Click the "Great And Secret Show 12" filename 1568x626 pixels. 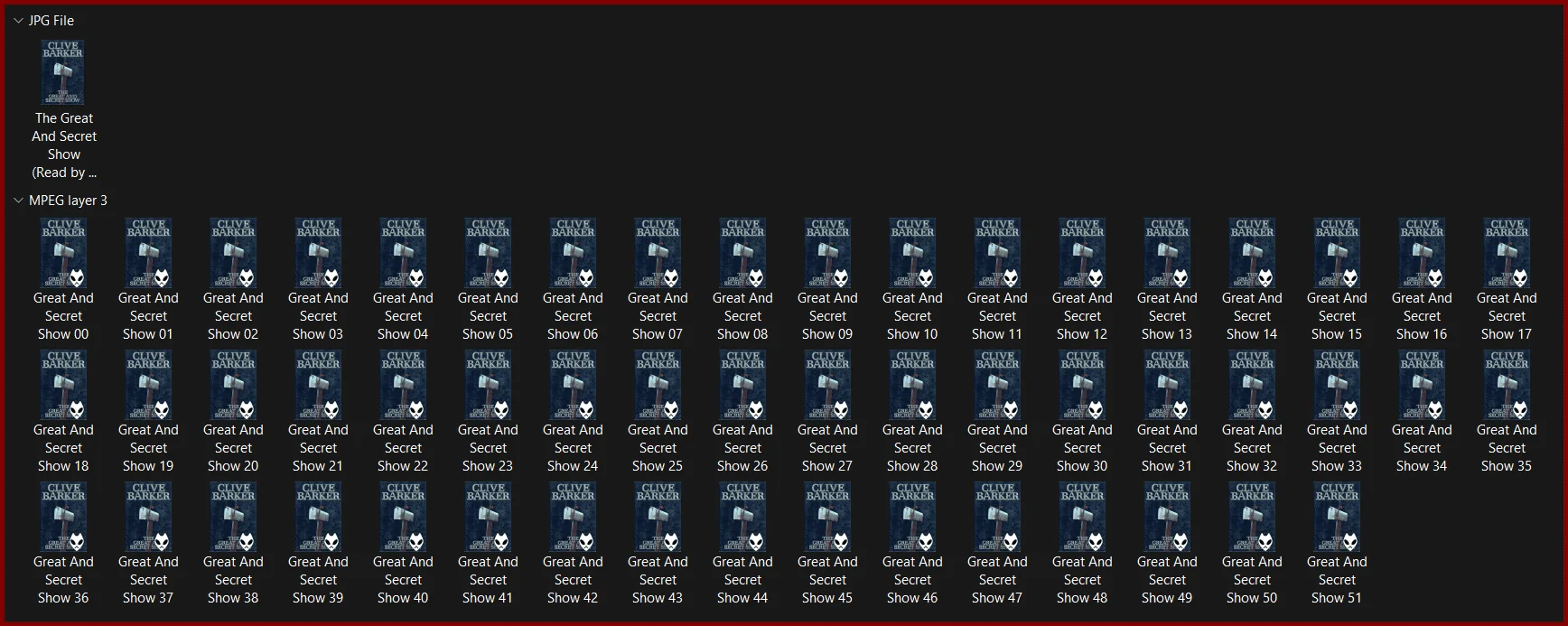[1082, 316]
